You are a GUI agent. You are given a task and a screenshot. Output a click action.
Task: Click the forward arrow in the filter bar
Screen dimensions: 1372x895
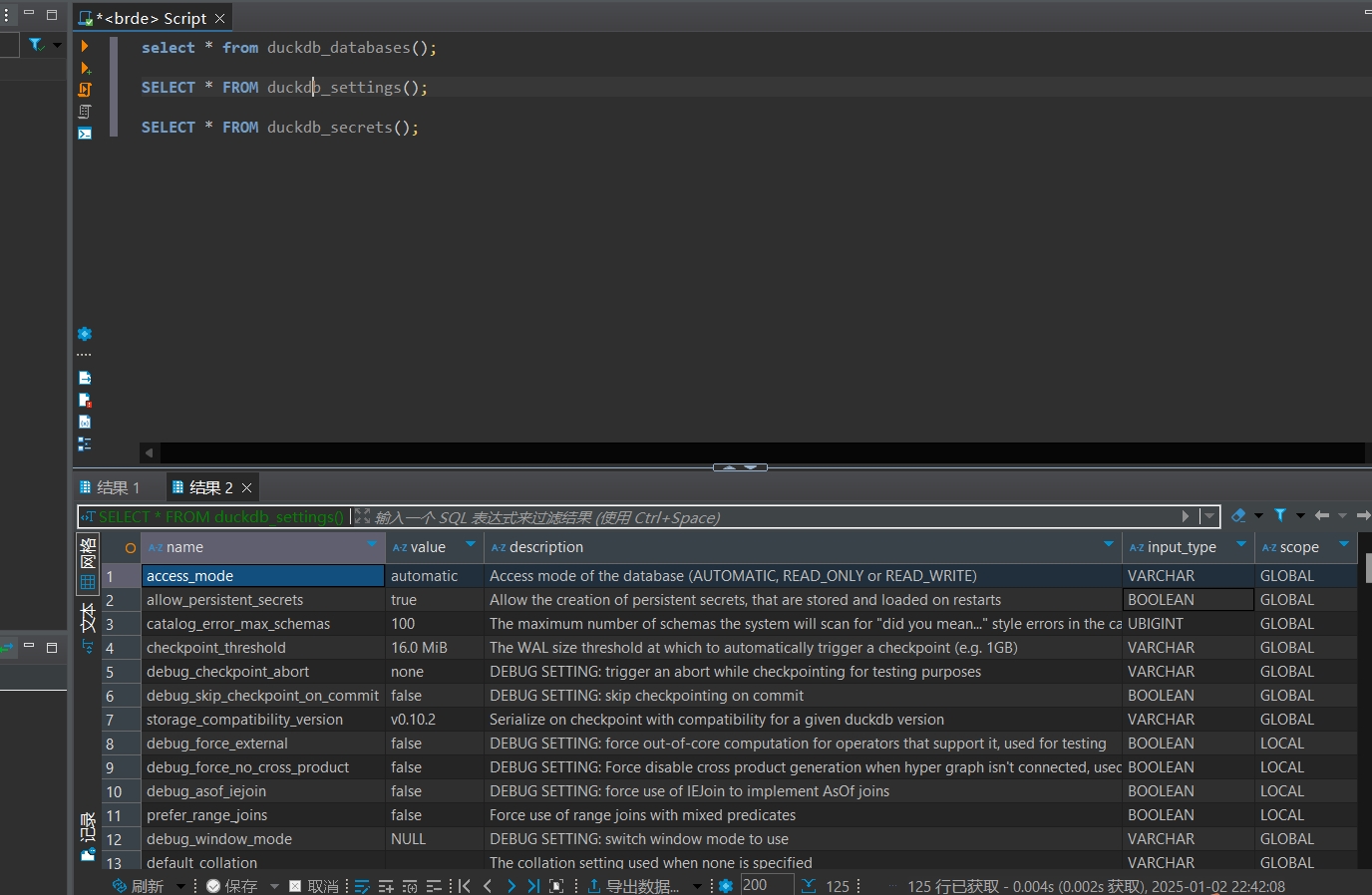[1362, 515]
